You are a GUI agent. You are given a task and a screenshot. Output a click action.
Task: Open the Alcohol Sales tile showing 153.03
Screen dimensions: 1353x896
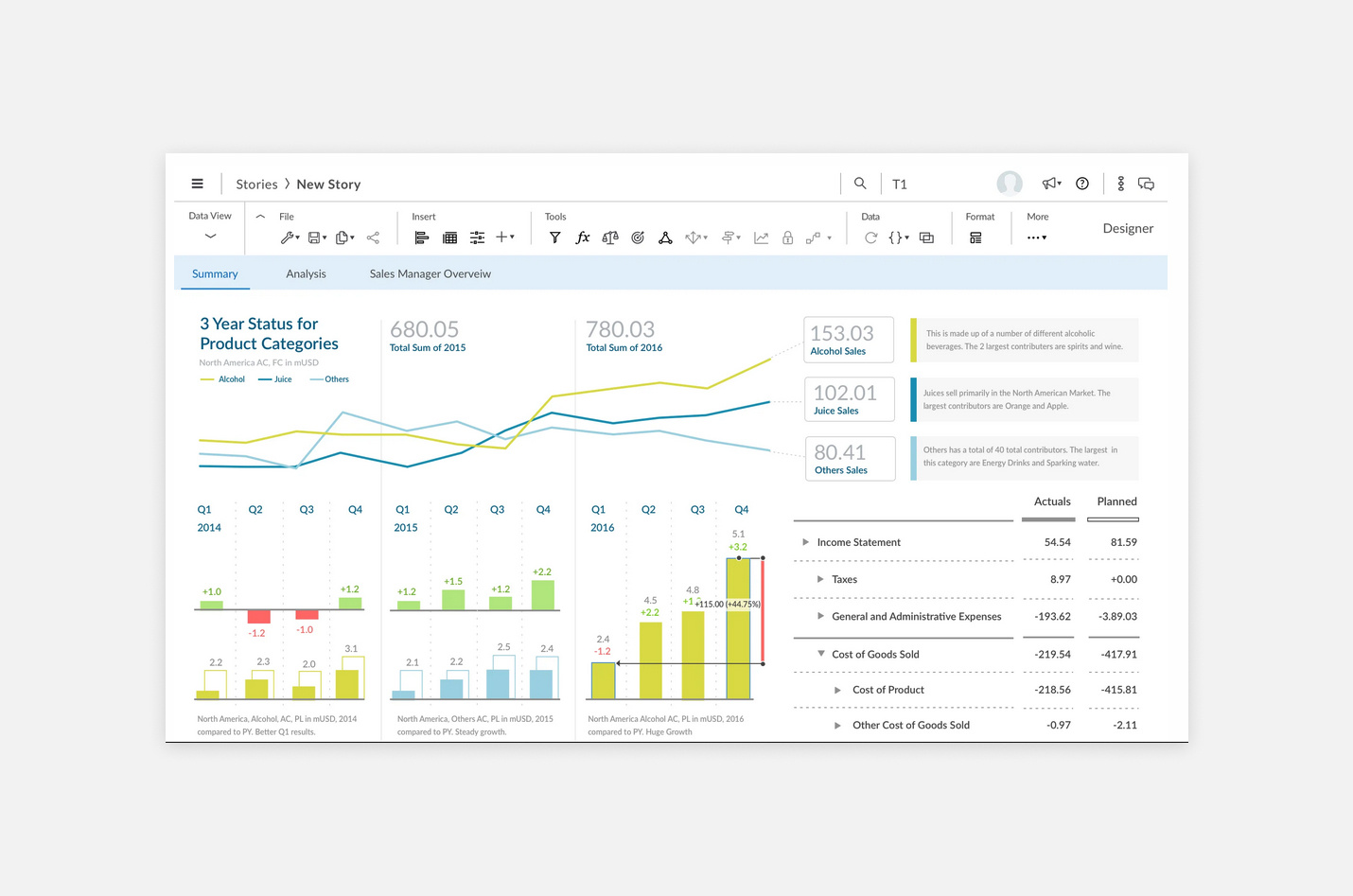(848, 339)
